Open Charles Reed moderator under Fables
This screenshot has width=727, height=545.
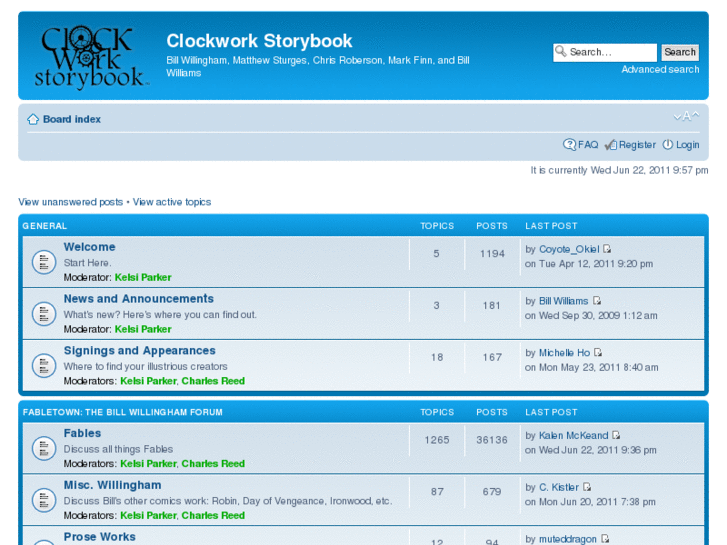213,464
